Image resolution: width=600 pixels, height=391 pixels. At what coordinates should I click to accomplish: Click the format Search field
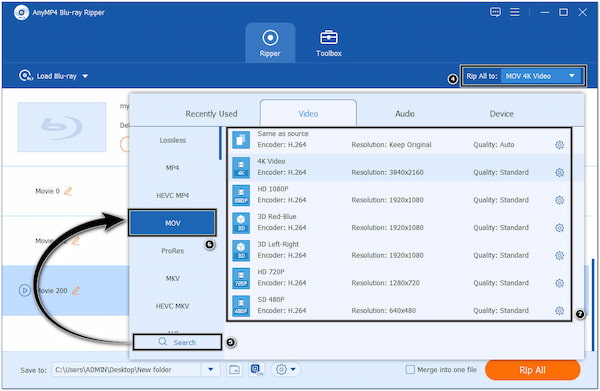coord(177,342)
